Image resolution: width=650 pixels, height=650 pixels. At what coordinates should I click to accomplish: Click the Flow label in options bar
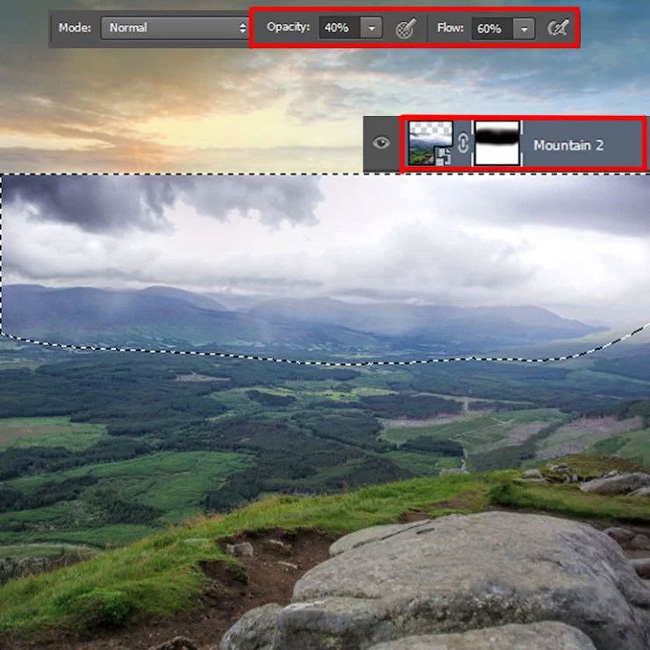tap(450, 28)
